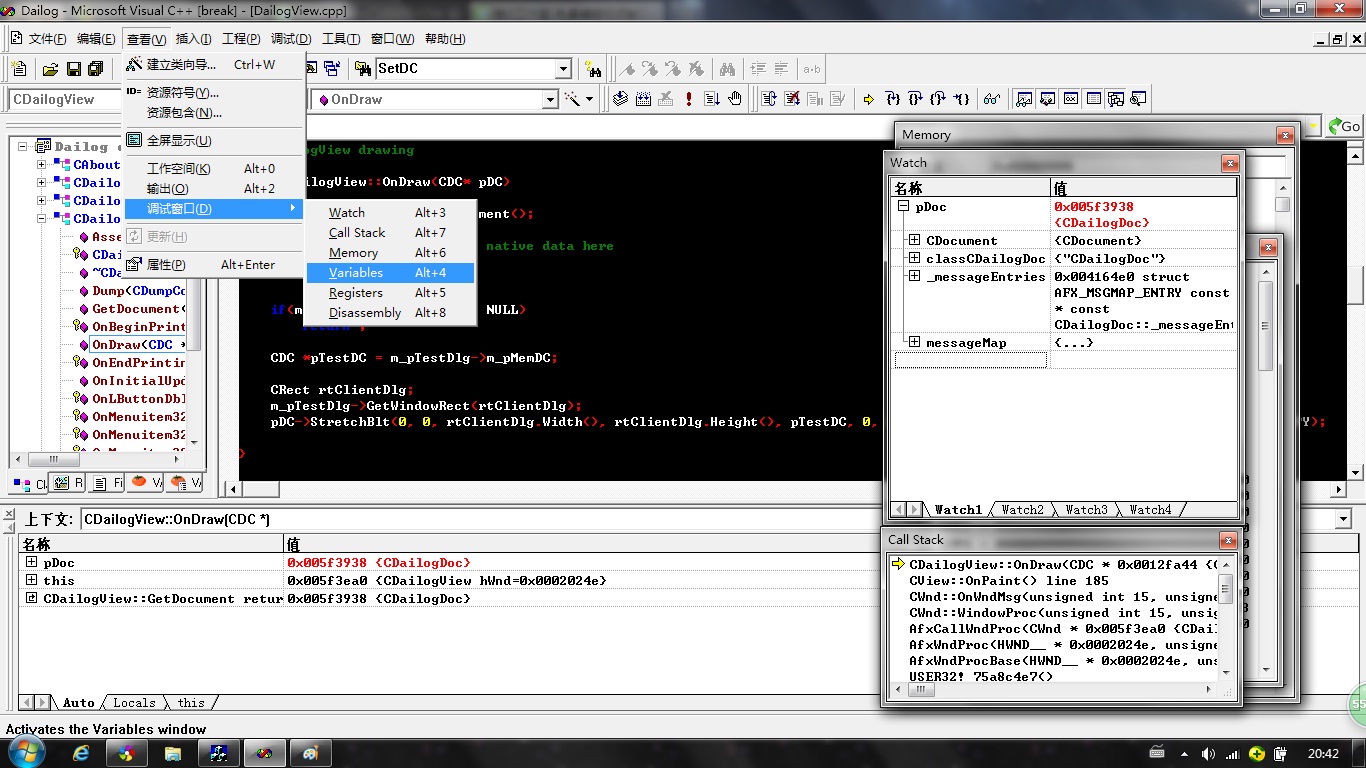The height and width of the screenshot is (768, 1366).
Task: Click the Save toolbar icon
Action: click(x=73, y=69)
